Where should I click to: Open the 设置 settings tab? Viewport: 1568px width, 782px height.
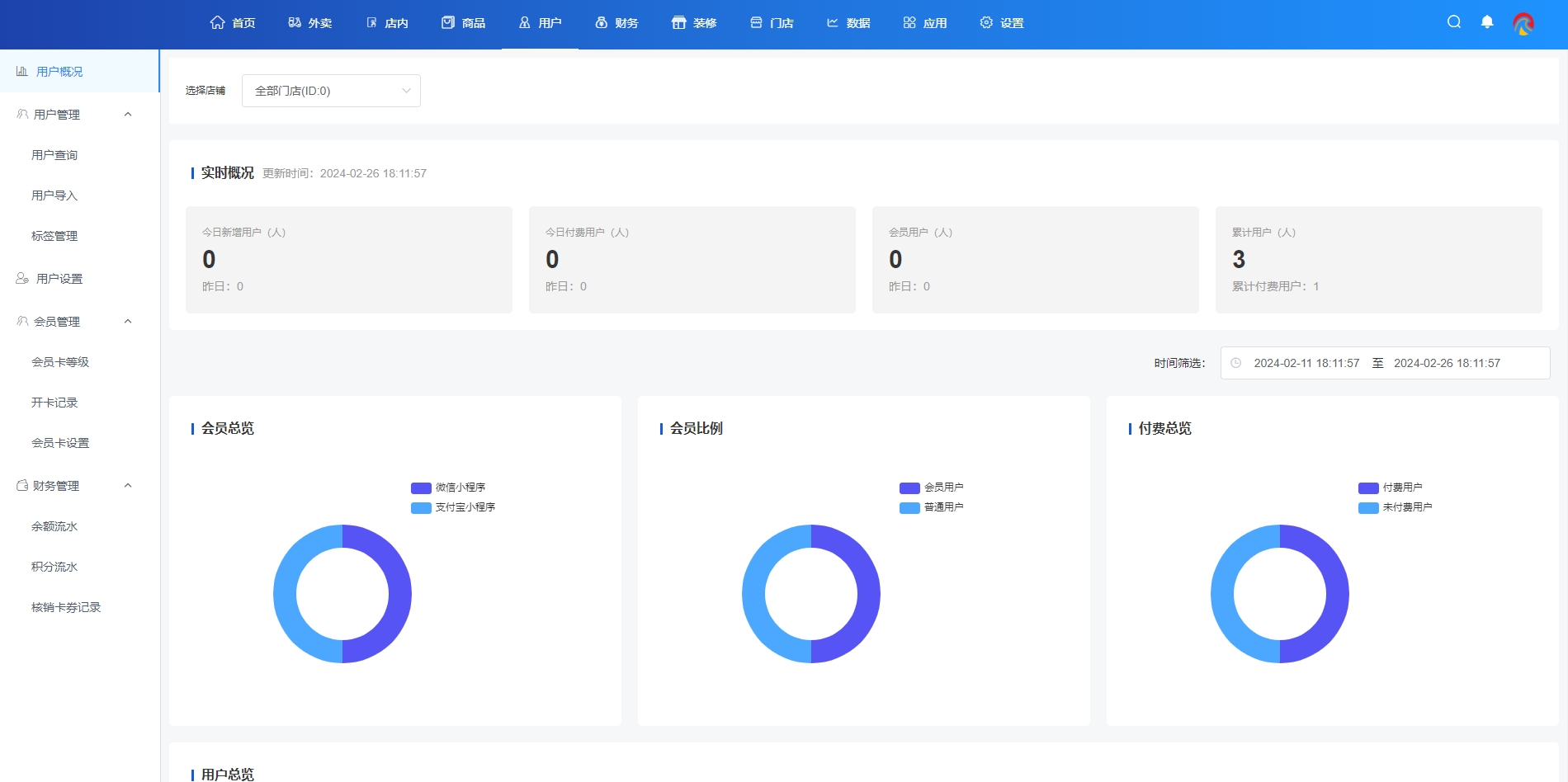pyautogui.click(x=1002, y=23)
